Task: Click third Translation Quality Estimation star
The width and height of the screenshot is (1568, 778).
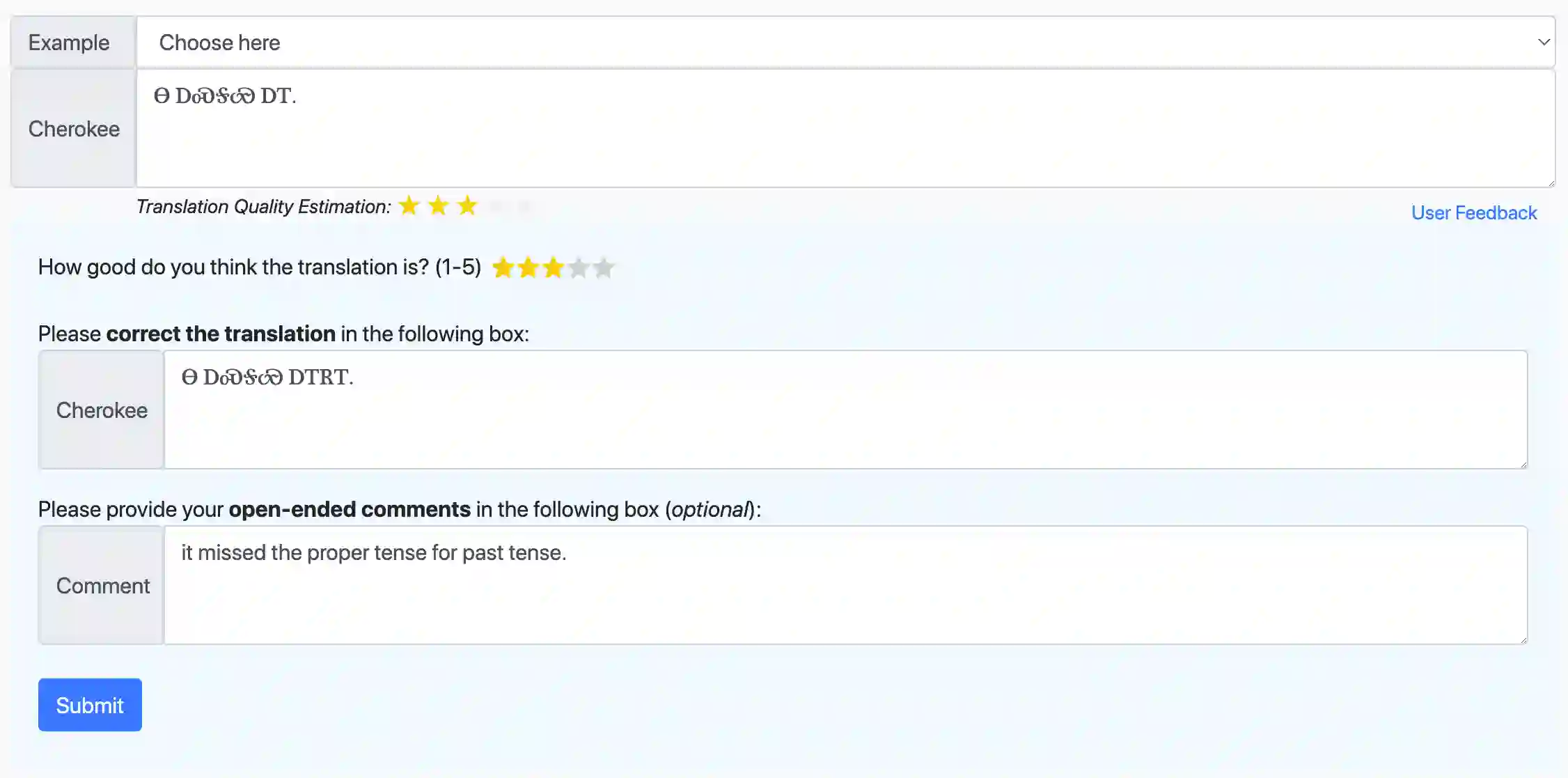Action: point(467,206)
